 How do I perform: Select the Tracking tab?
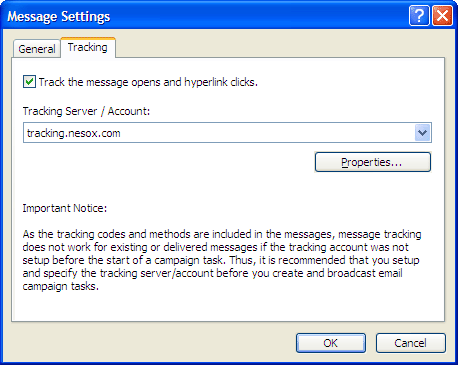[x=88, y=47]
